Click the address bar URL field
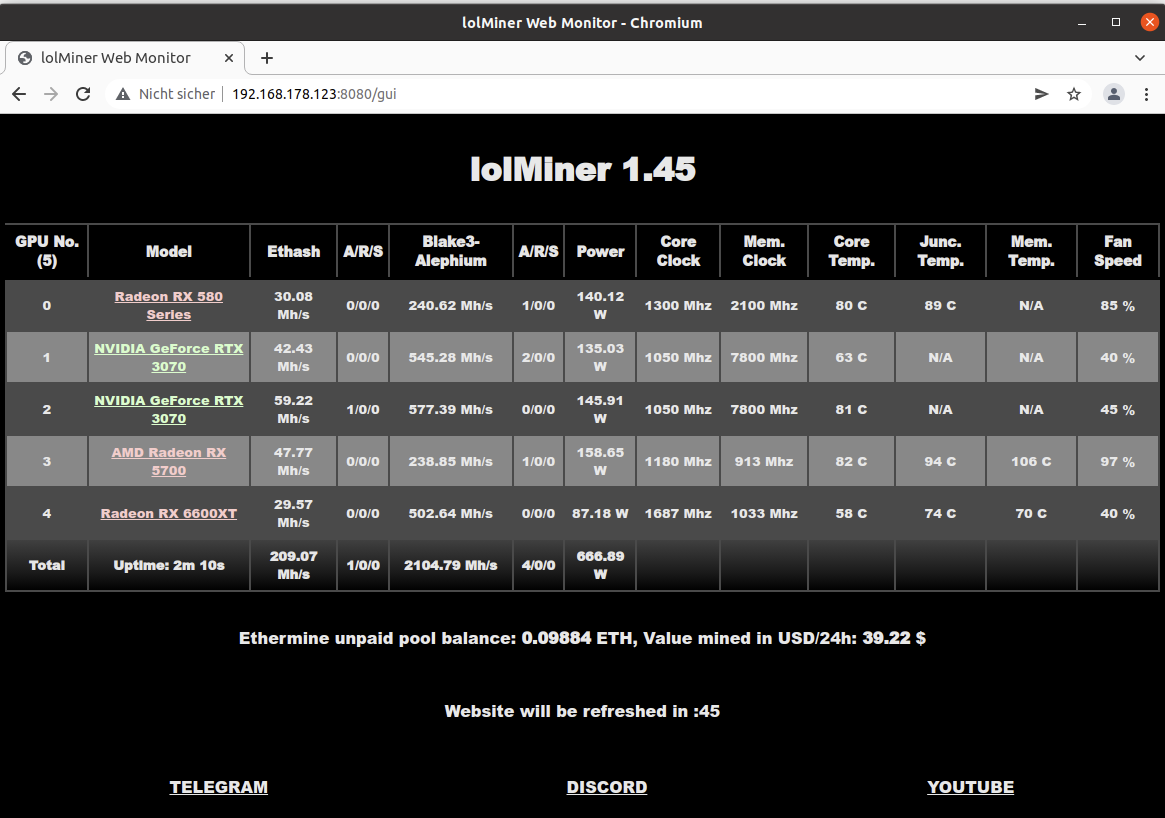The image size is (1165, 818). [x=600, y=94]
